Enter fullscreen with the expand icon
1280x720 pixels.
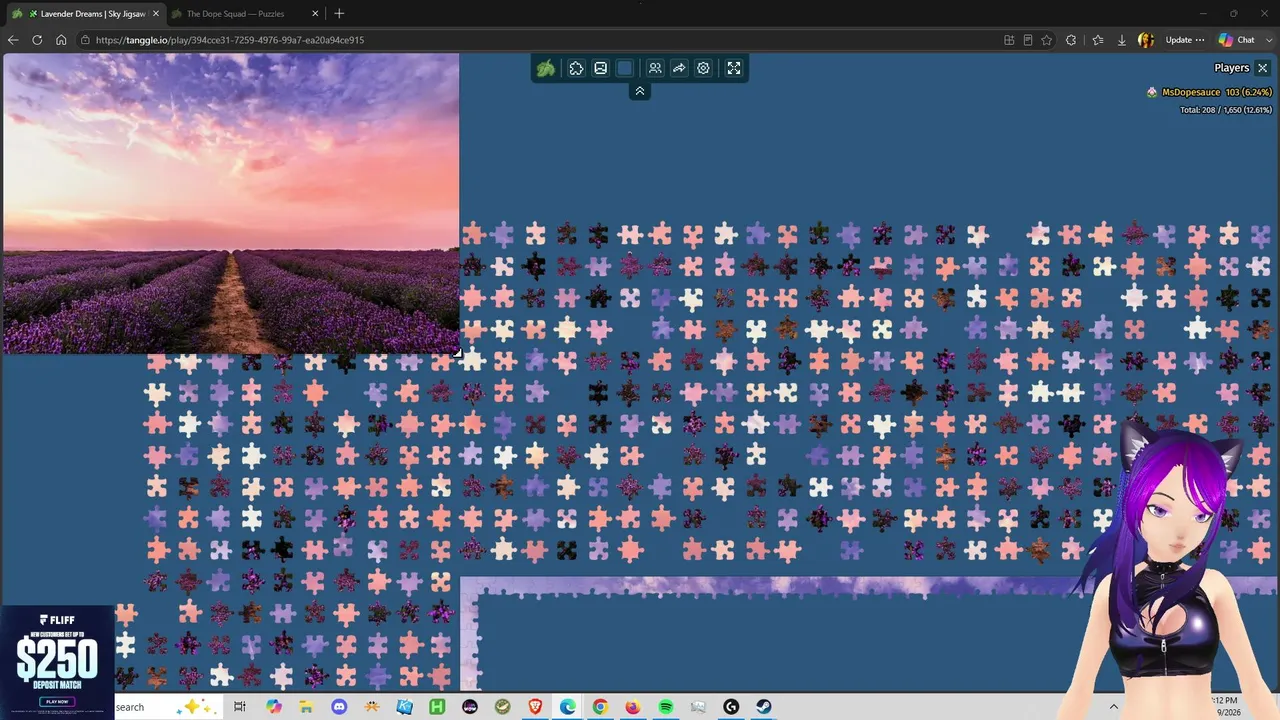pos(734,68)
